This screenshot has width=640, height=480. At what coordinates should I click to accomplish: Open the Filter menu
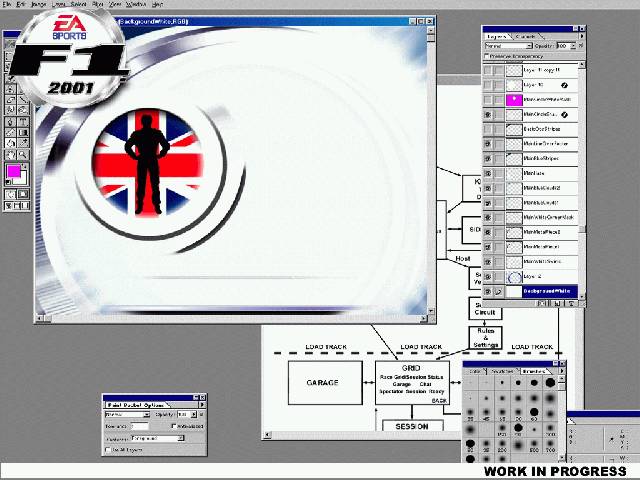point(98,4)
